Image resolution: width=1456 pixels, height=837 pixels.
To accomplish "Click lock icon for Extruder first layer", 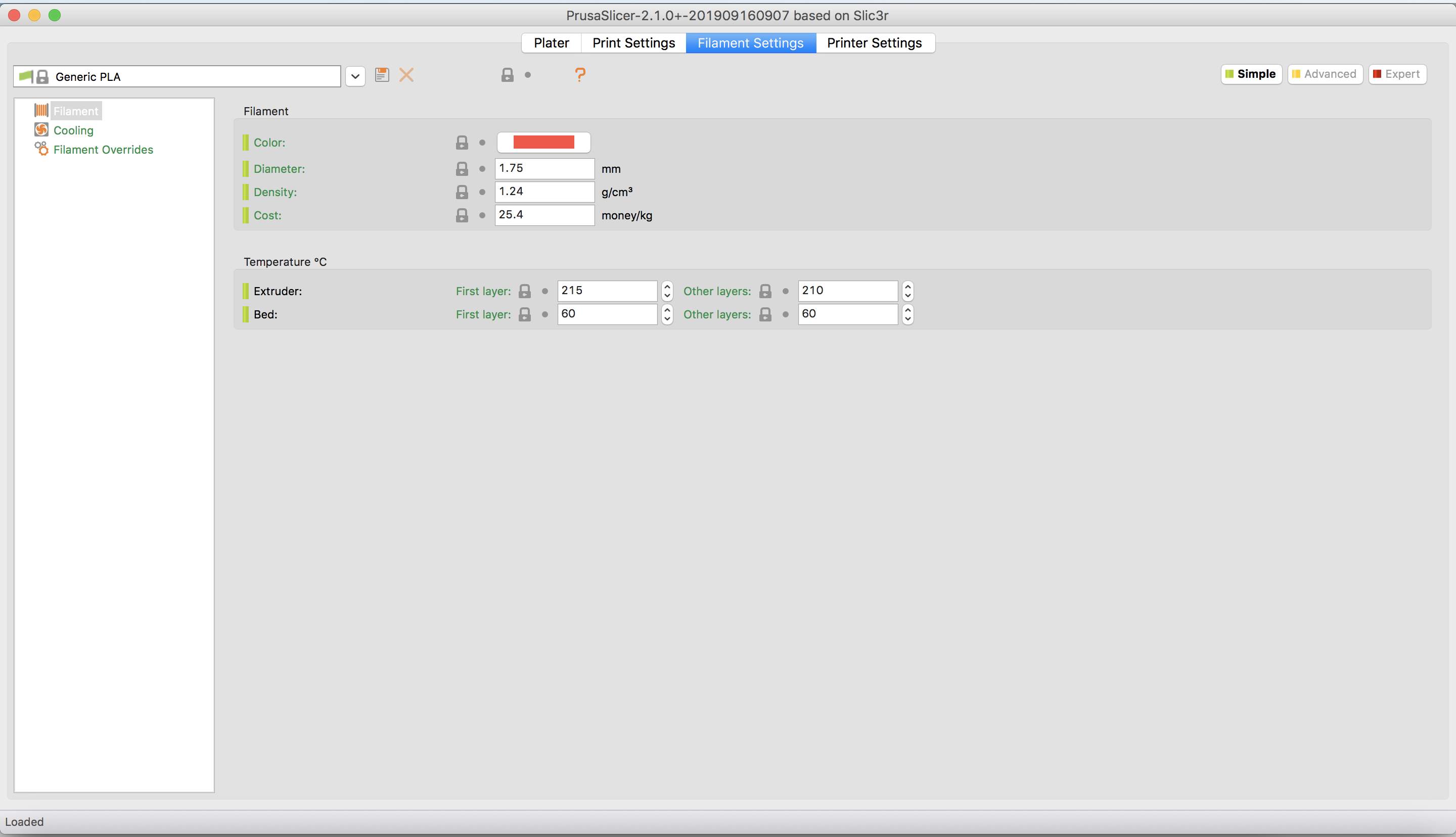I will (x=524, y=291).
